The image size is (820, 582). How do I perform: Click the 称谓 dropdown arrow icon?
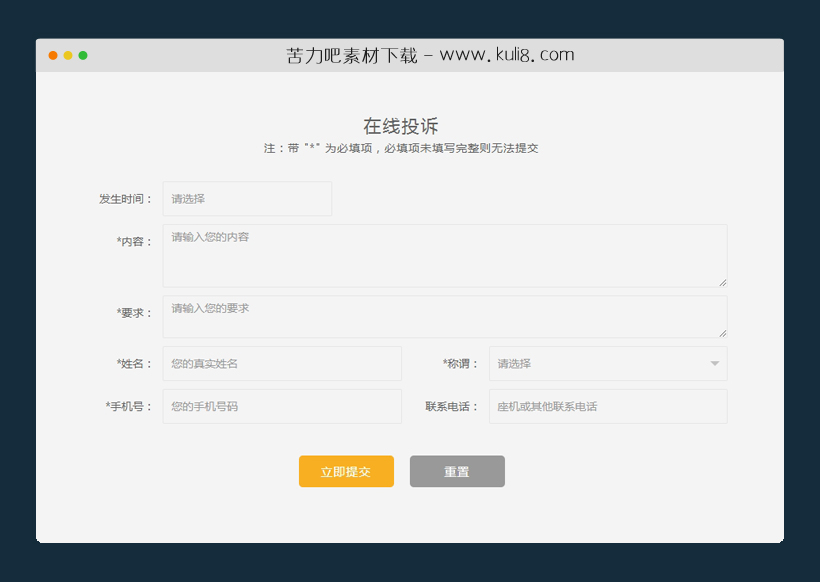tap(713, 363)
